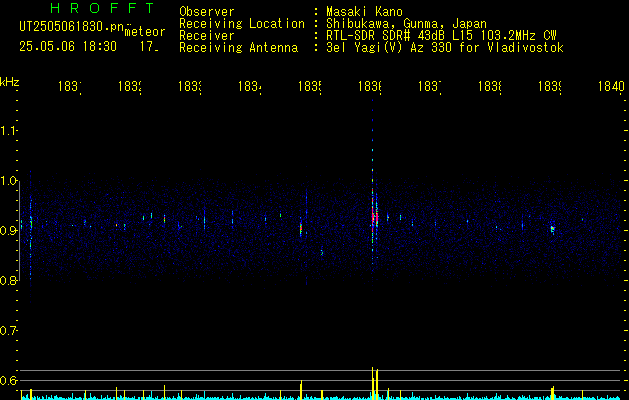Image resolution: width=629 pixels, height=400 pixels.
Task: Select the date stamp 25.05.06 18:30
Action: (68, 47)
